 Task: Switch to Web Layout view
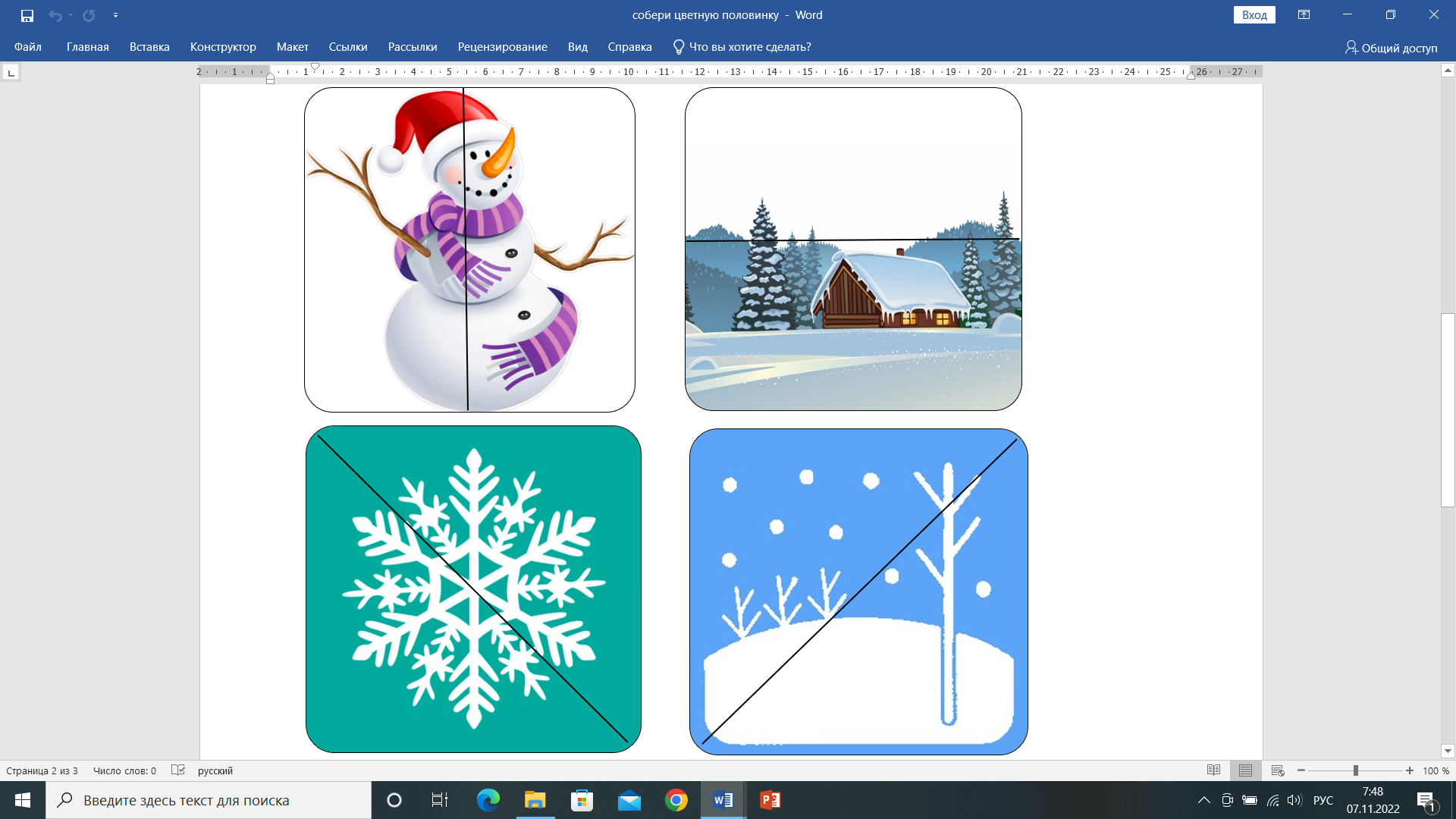tap(1278, 770)
